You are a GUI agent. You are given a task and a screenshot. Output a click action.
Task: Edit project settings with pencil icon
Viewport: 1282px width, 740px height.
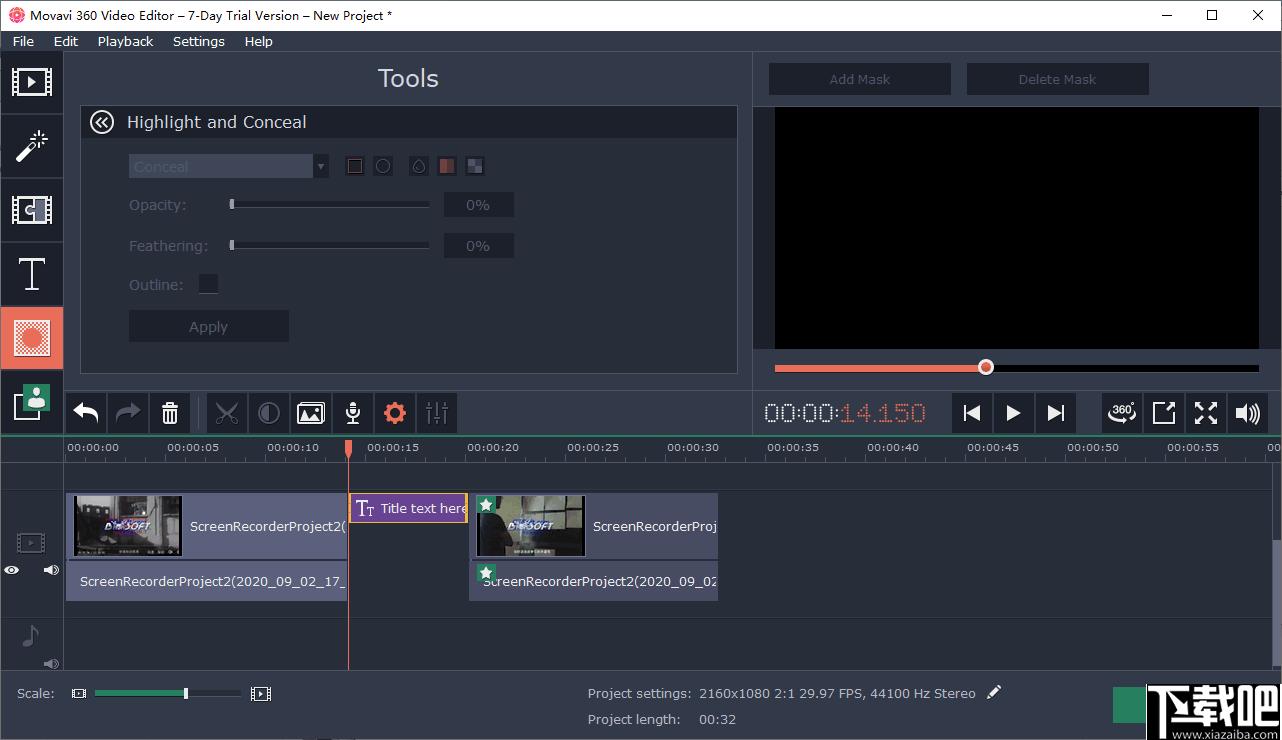[993, 692]
